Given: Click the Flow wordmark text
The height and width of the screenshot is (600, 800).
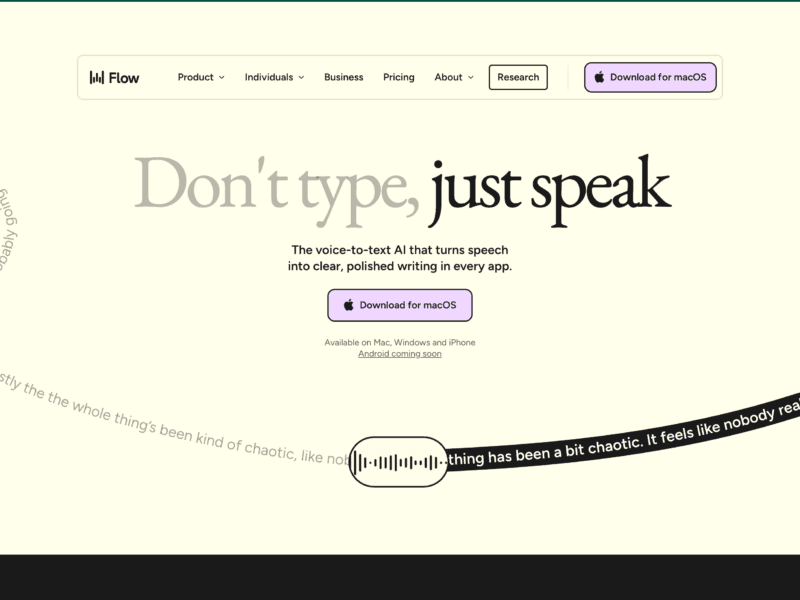Looking at the screenshot, I should (125, 77).
